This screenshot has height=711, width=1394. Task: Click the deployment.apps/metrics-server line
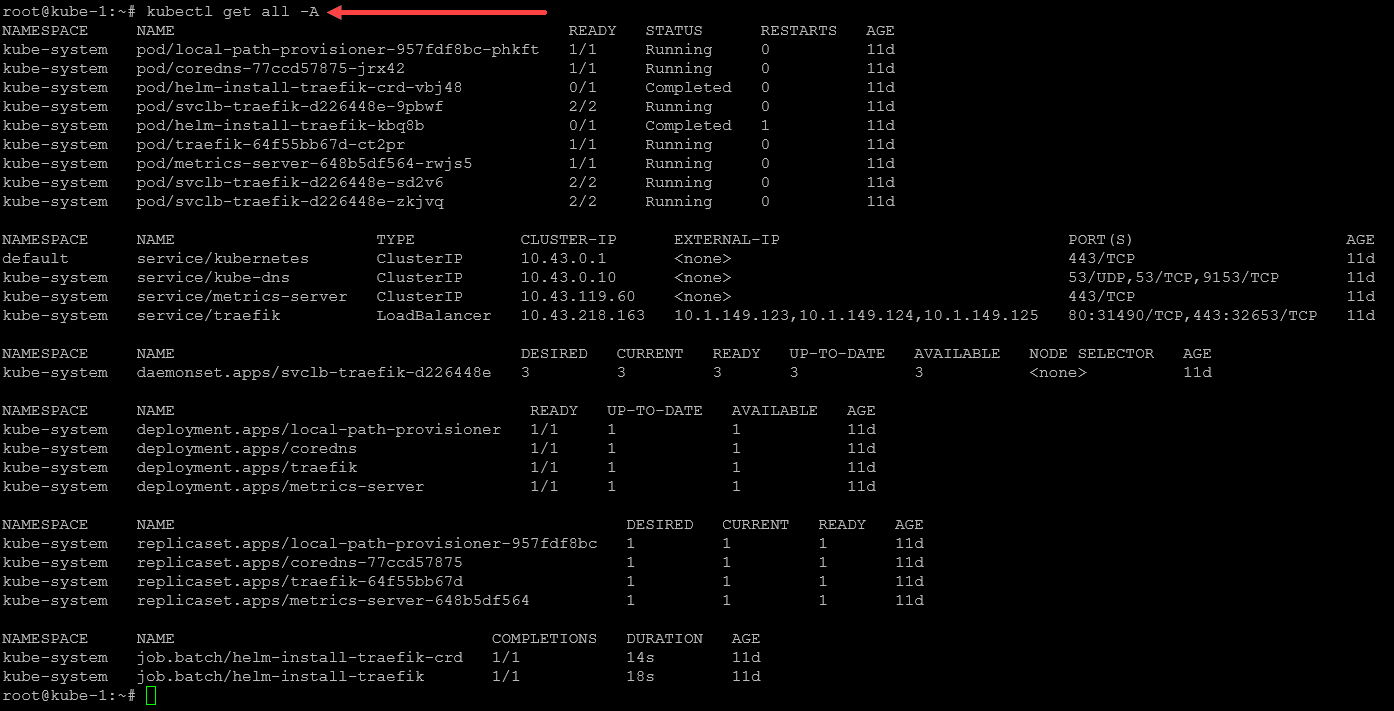(x=440, y=487)
